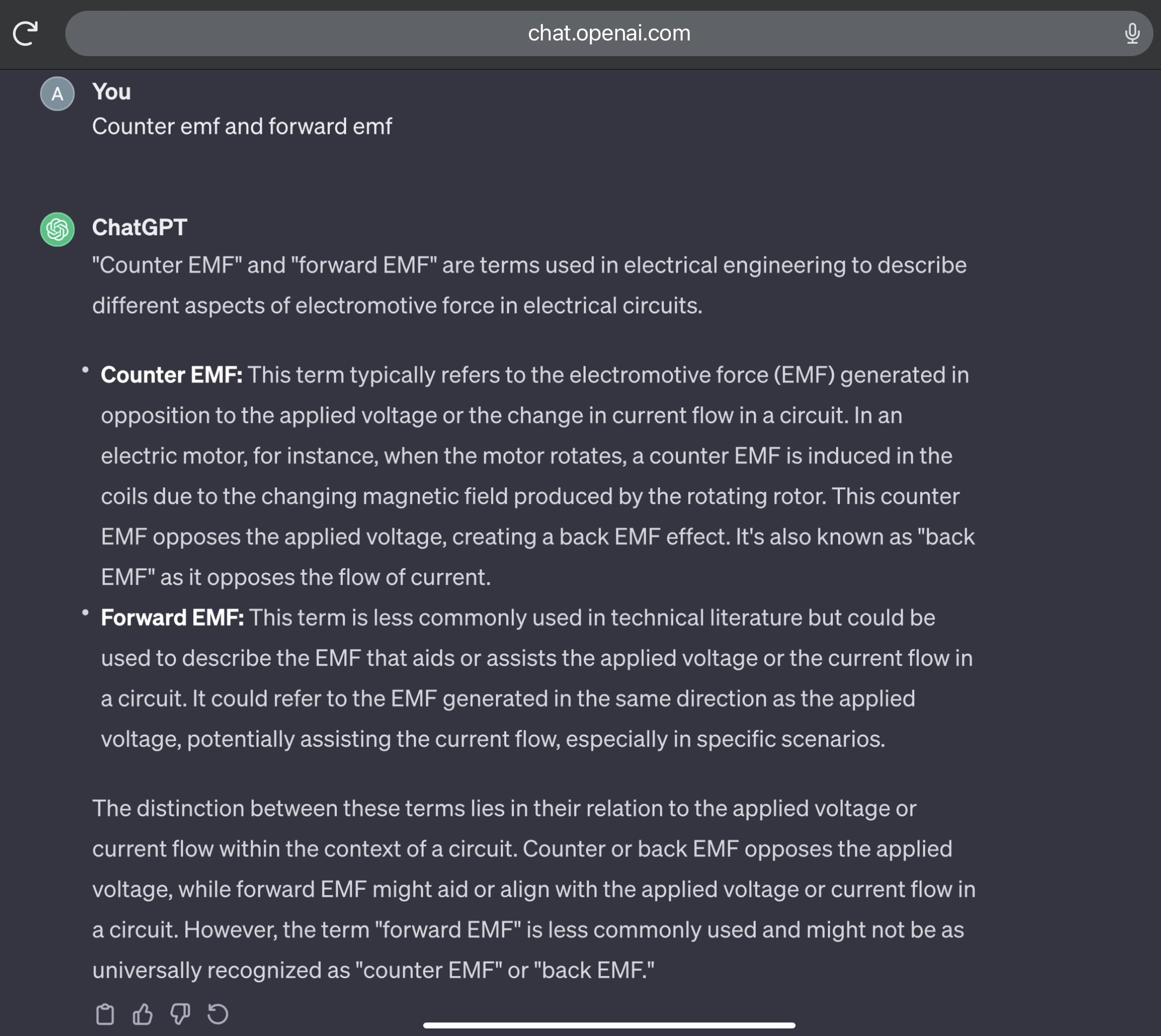This screenshot has height=1036, width=1161.
Task: Click the home indicator bar at bottom
Action: click(609, 1025)
